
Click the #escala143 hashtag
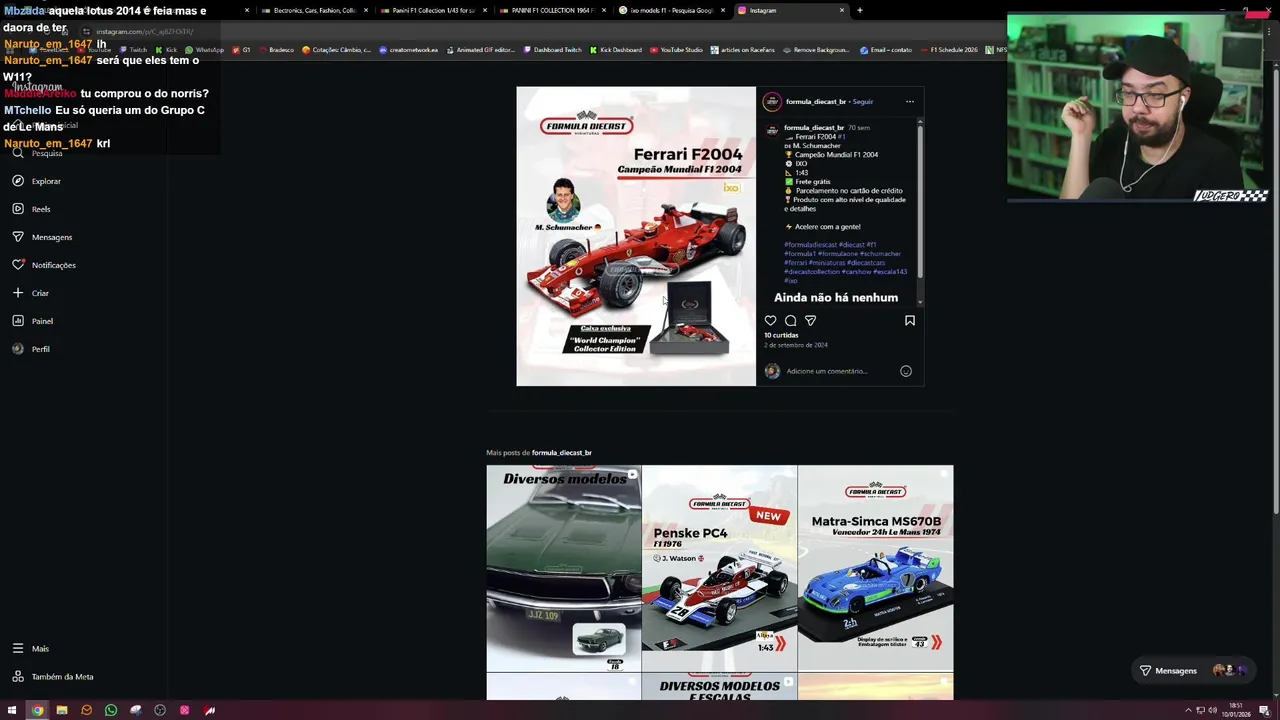tap(890, 272)
